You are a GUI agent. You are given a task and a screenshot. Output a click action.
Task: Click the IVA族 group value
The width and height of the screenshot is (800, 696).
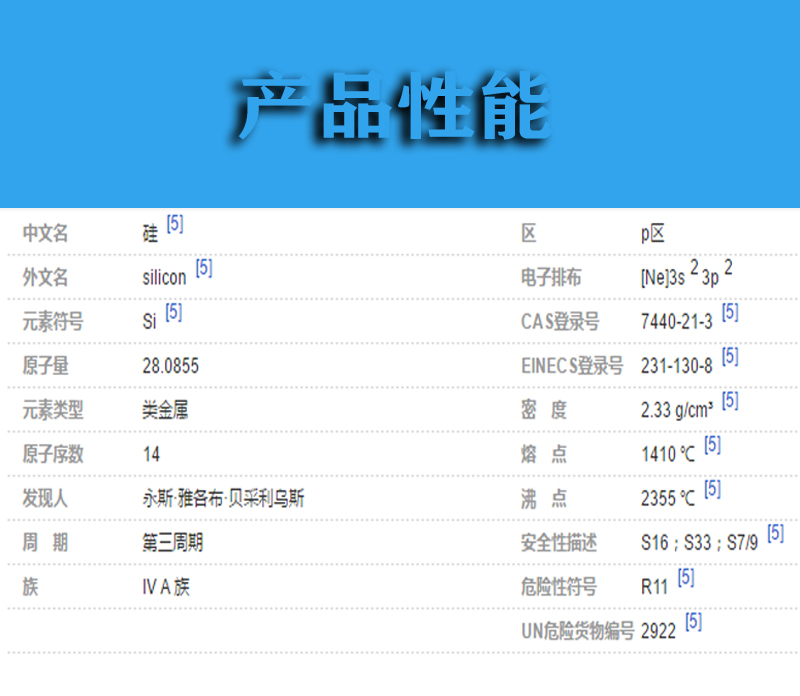pyautogui.click(x=166, y=586)
